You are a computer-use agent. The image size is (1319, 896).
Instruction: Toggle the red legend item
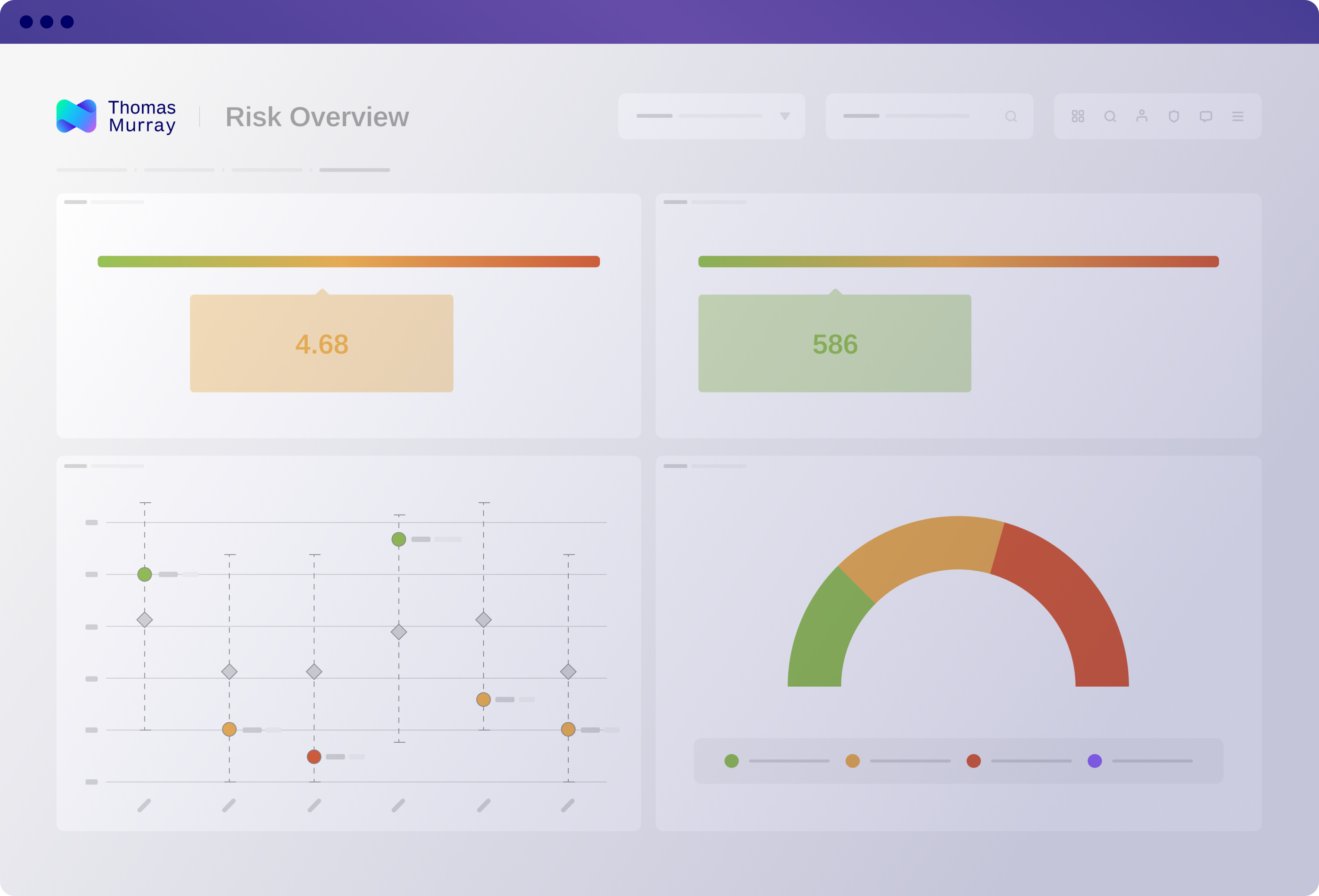(x=974, y=761)
